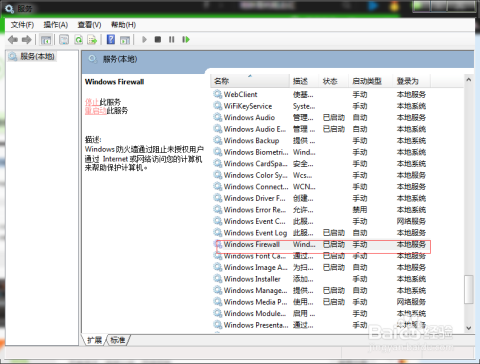This screenshot has width=480, height=364.
Task: Click the Windows Installer gear icon
Action: point(218,279)
